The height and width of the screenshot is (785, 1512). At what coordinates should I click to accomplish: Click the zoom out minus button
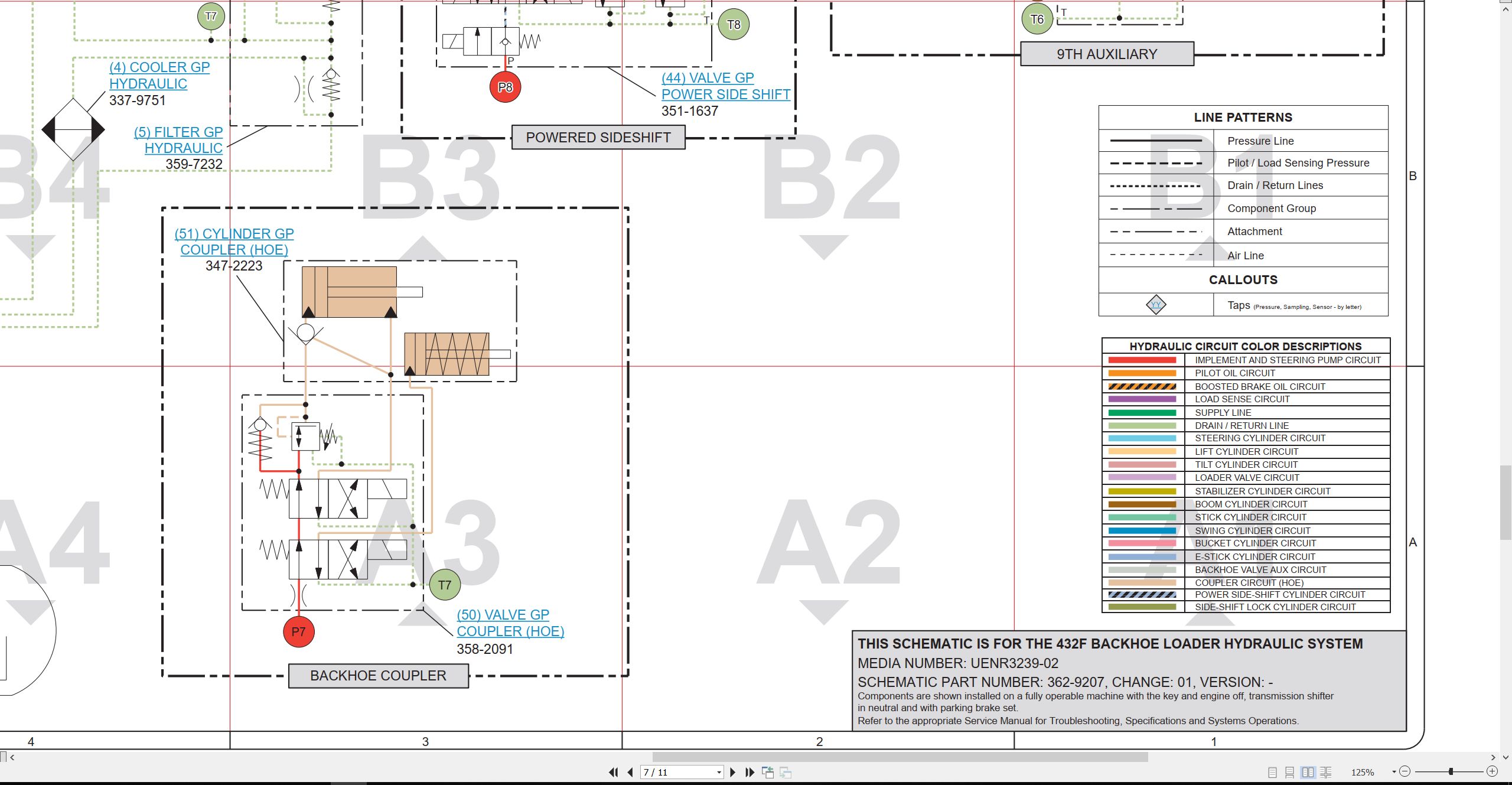(x=1405, y=771)
